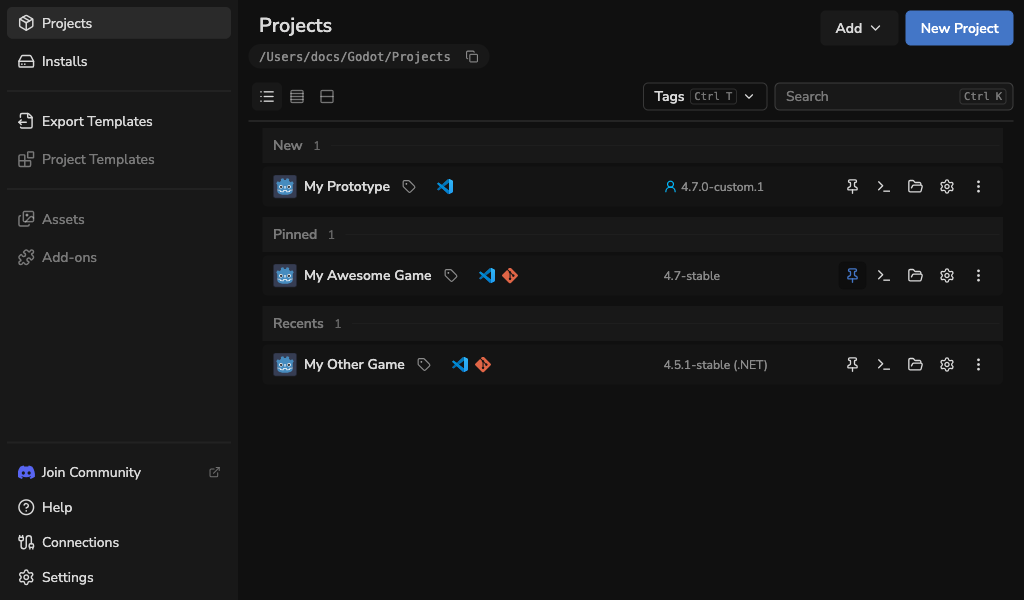
Task: Open the Projects section in sidebar
Action: point(119,24)
